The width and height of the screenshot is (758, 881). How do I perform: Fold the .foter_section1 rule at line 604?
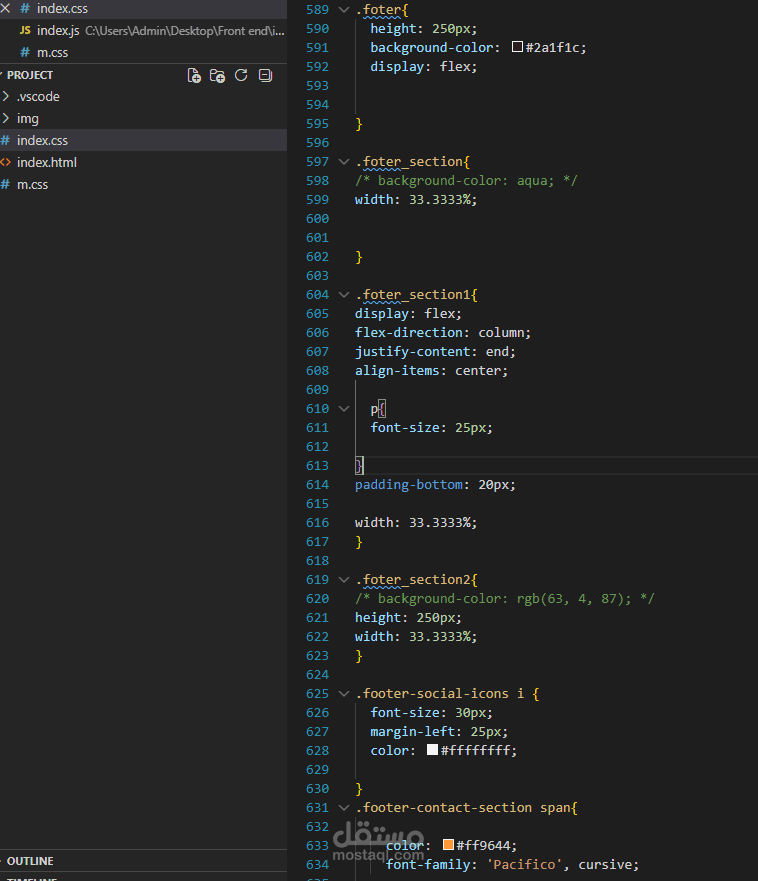pos(344,294)
